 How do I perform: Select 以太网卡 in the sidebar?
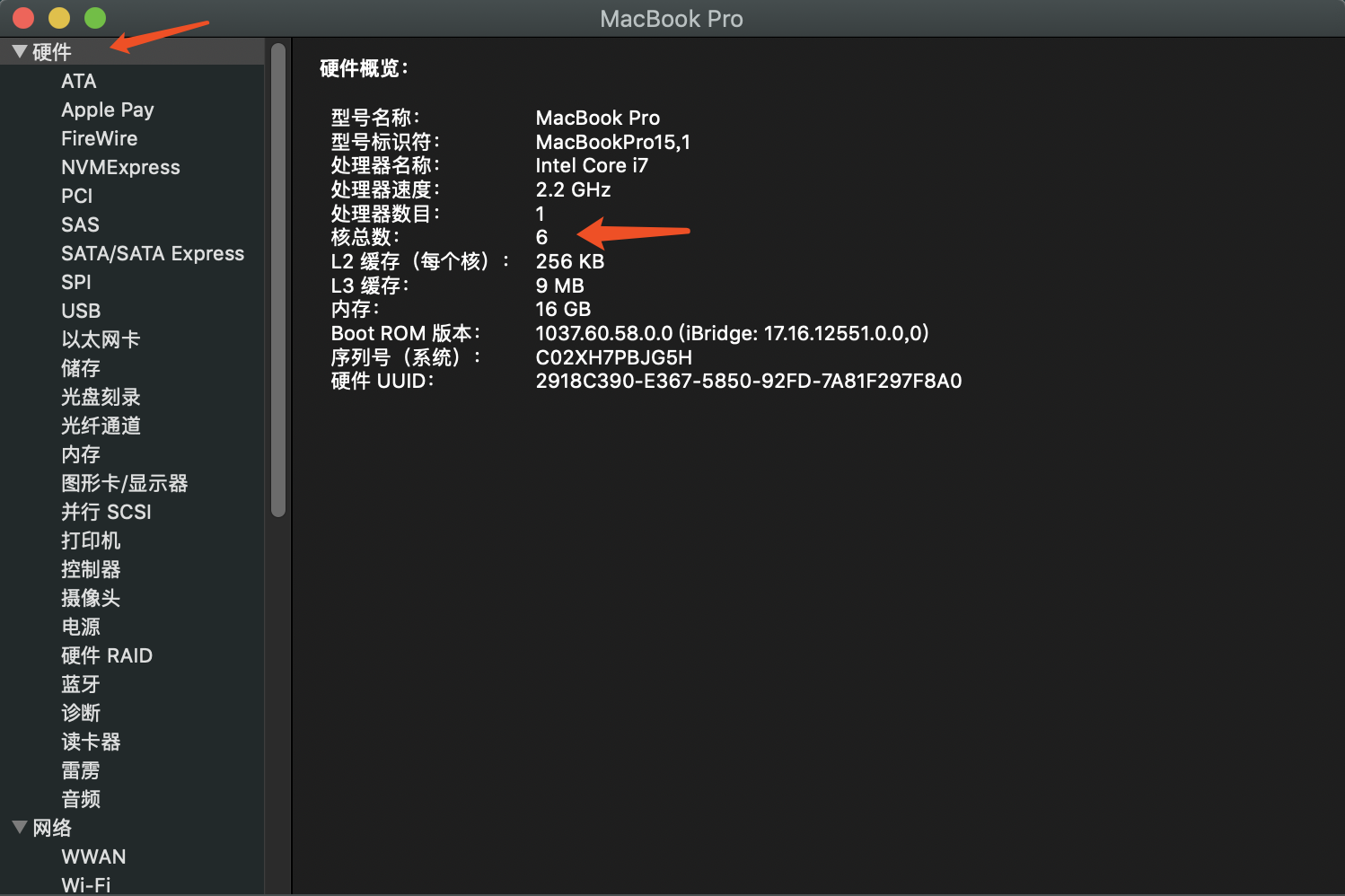(x=101, y=339)
